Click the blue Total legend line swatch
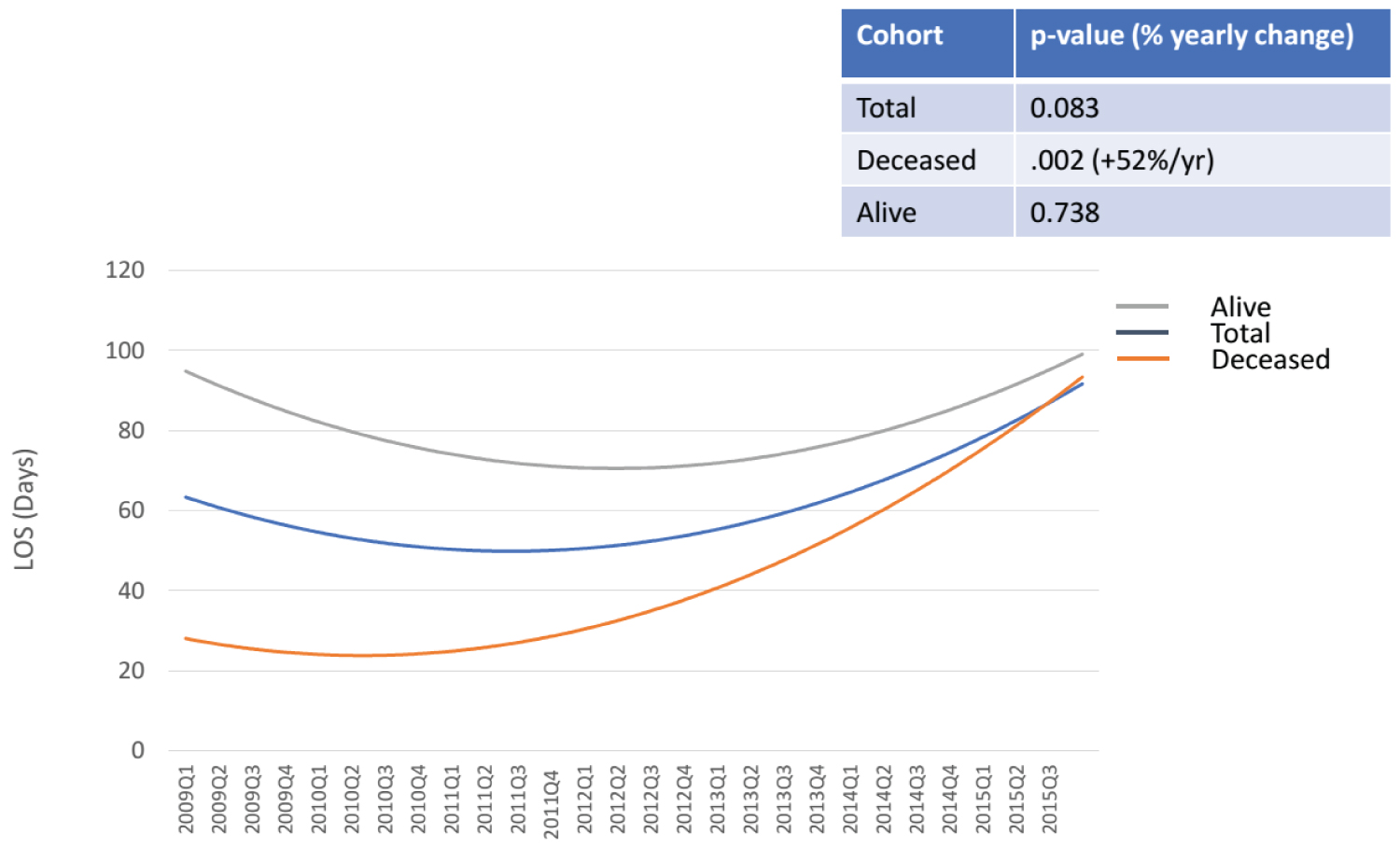 [x=1141, y=332]
